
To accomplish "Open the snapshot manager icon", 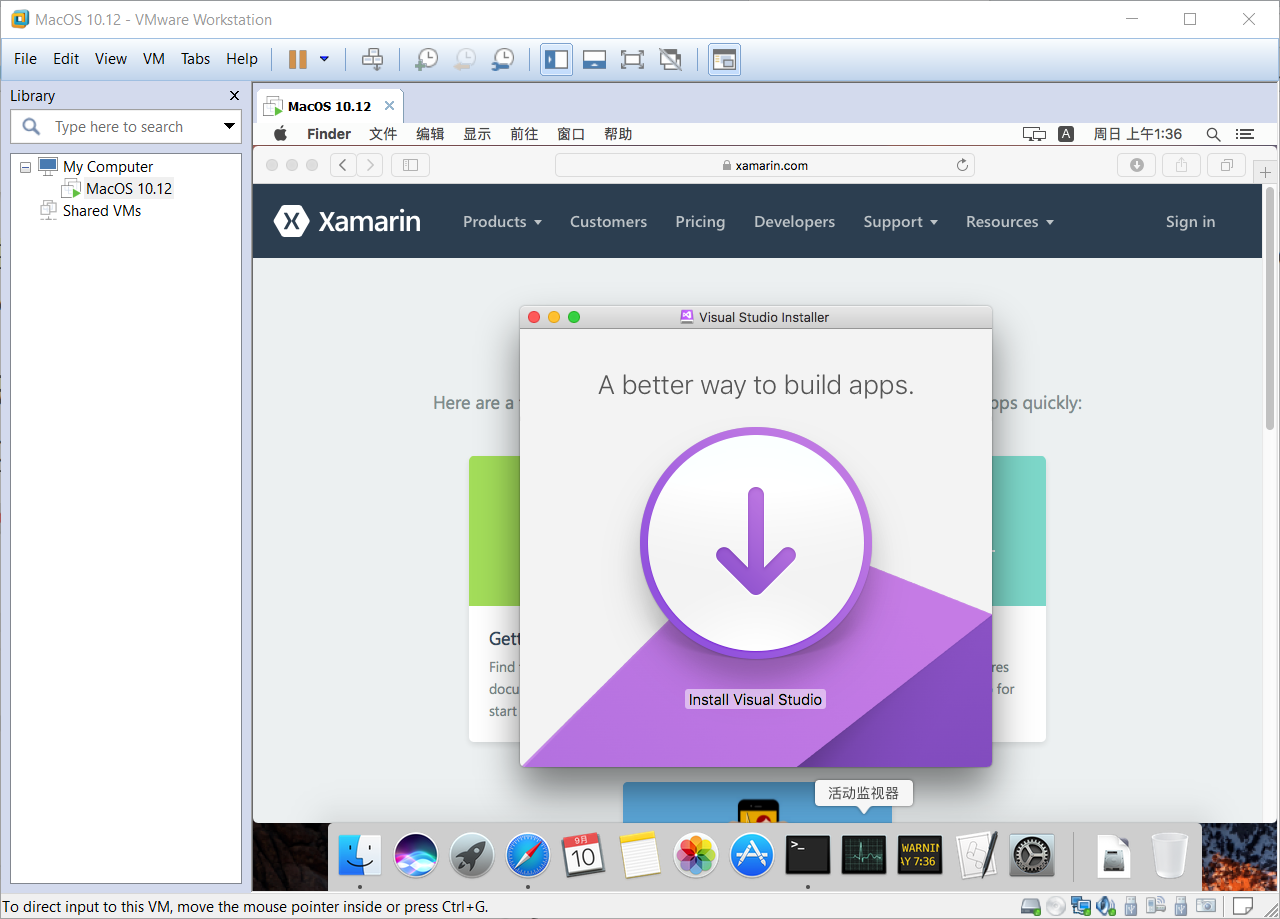I will tap(503, 59).
